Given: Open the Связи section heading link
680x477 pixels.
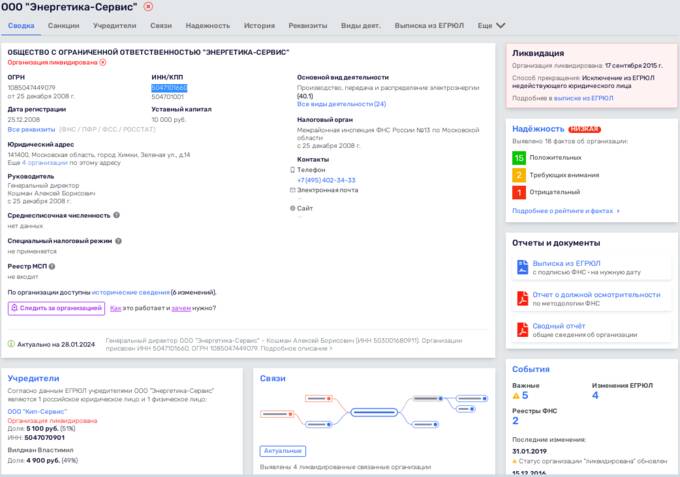Looking at the screenshot, I should (272, 378).
